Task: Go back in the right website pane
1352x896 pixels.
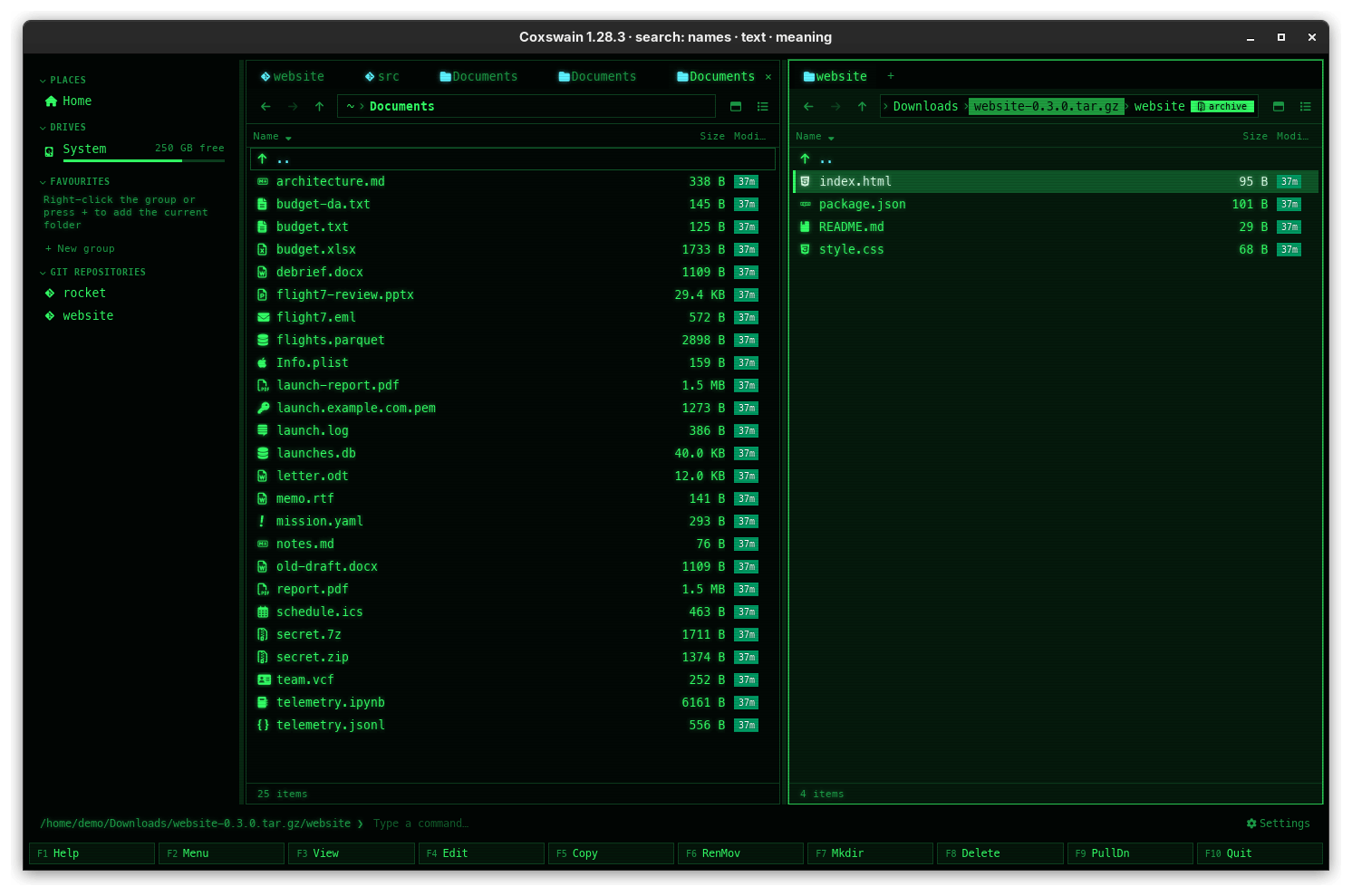Action: tap(808, 107)
